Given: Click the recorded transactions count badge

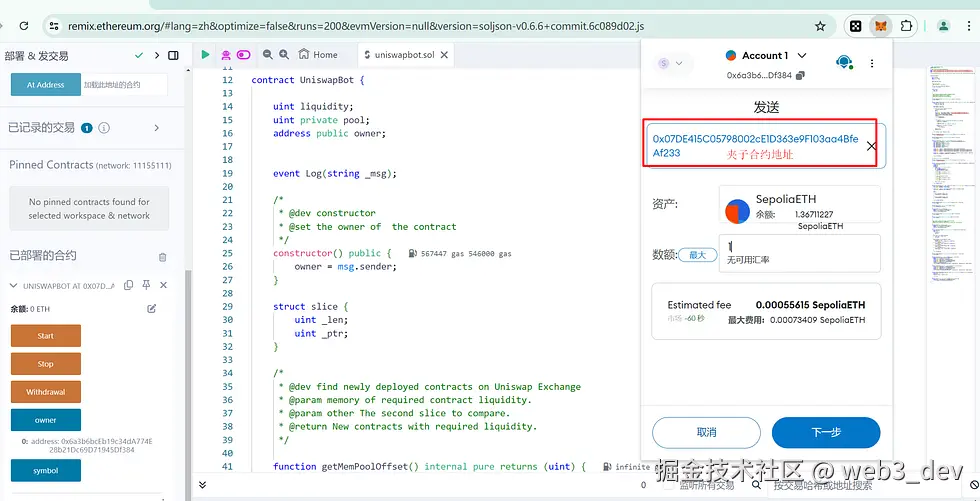Looking at the screenshot, I should (x=87, y=128).
